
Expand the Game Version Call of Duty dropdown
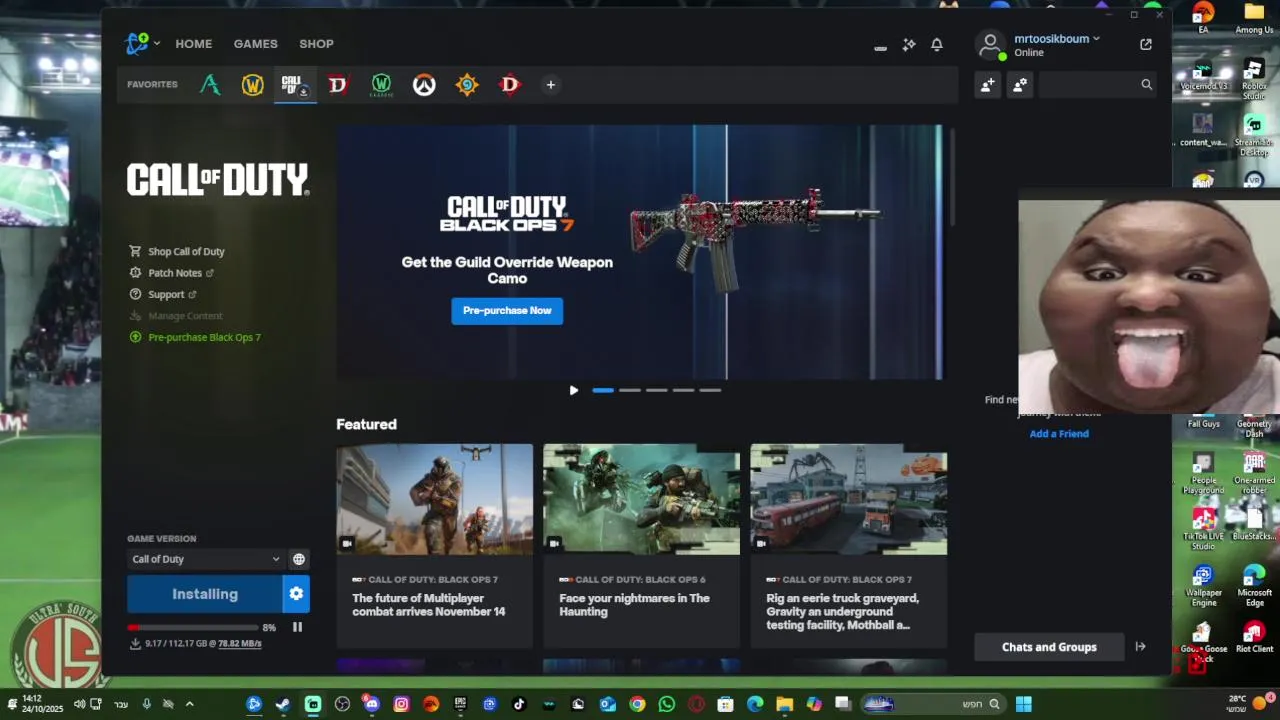pos(205,560)
